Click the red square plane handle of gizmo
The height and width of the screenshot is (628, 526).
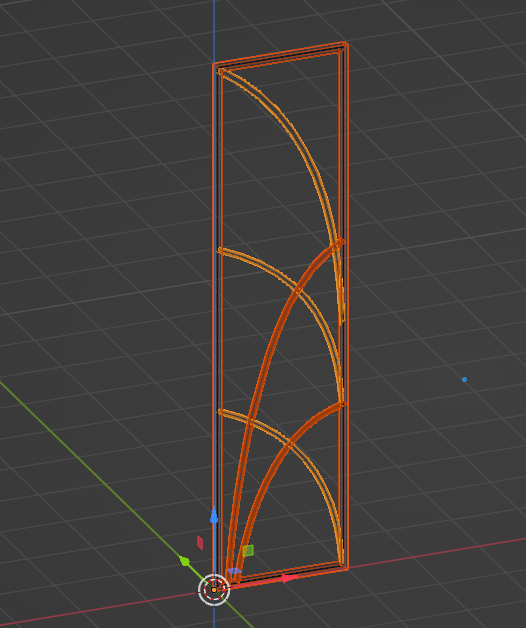pos(200,543)
